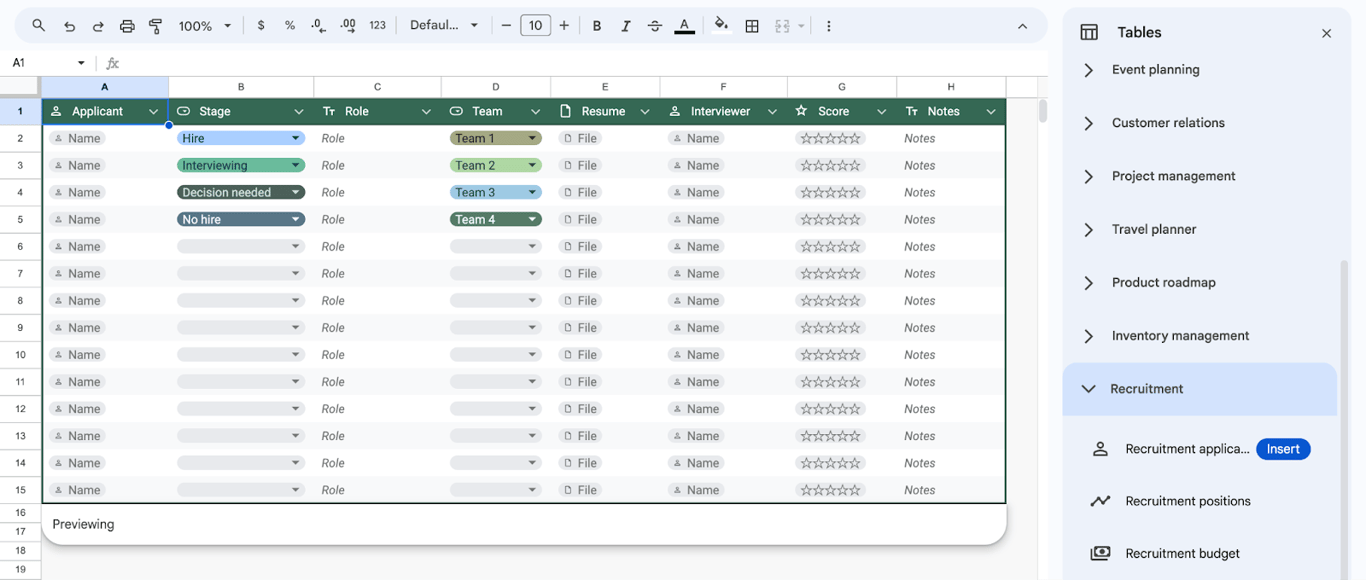Screen dimensions: 1366x580
Task: Click the Notes cell in row 6
Action: pos(951,246)
